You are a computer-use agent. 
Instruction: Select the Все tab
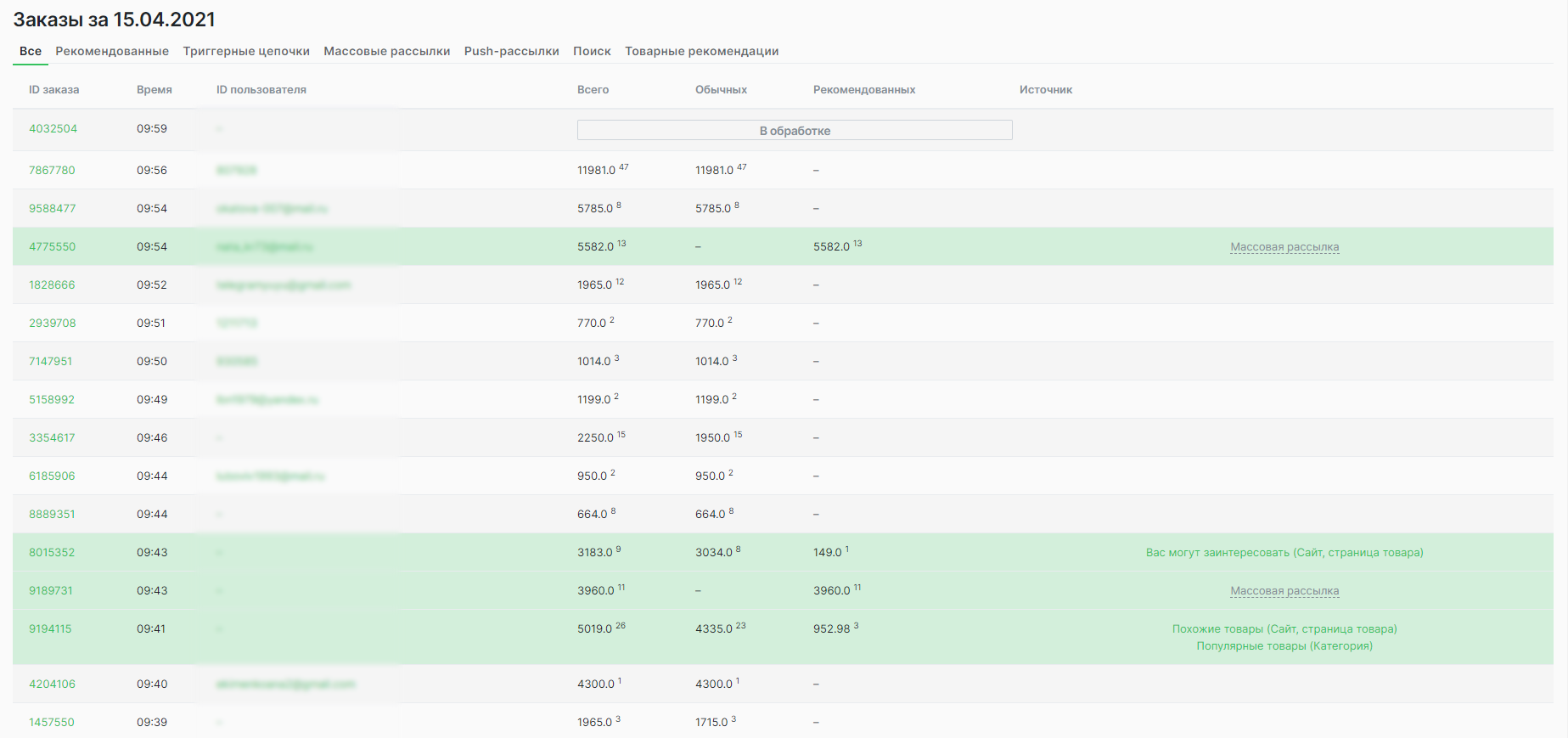[31, 51]
